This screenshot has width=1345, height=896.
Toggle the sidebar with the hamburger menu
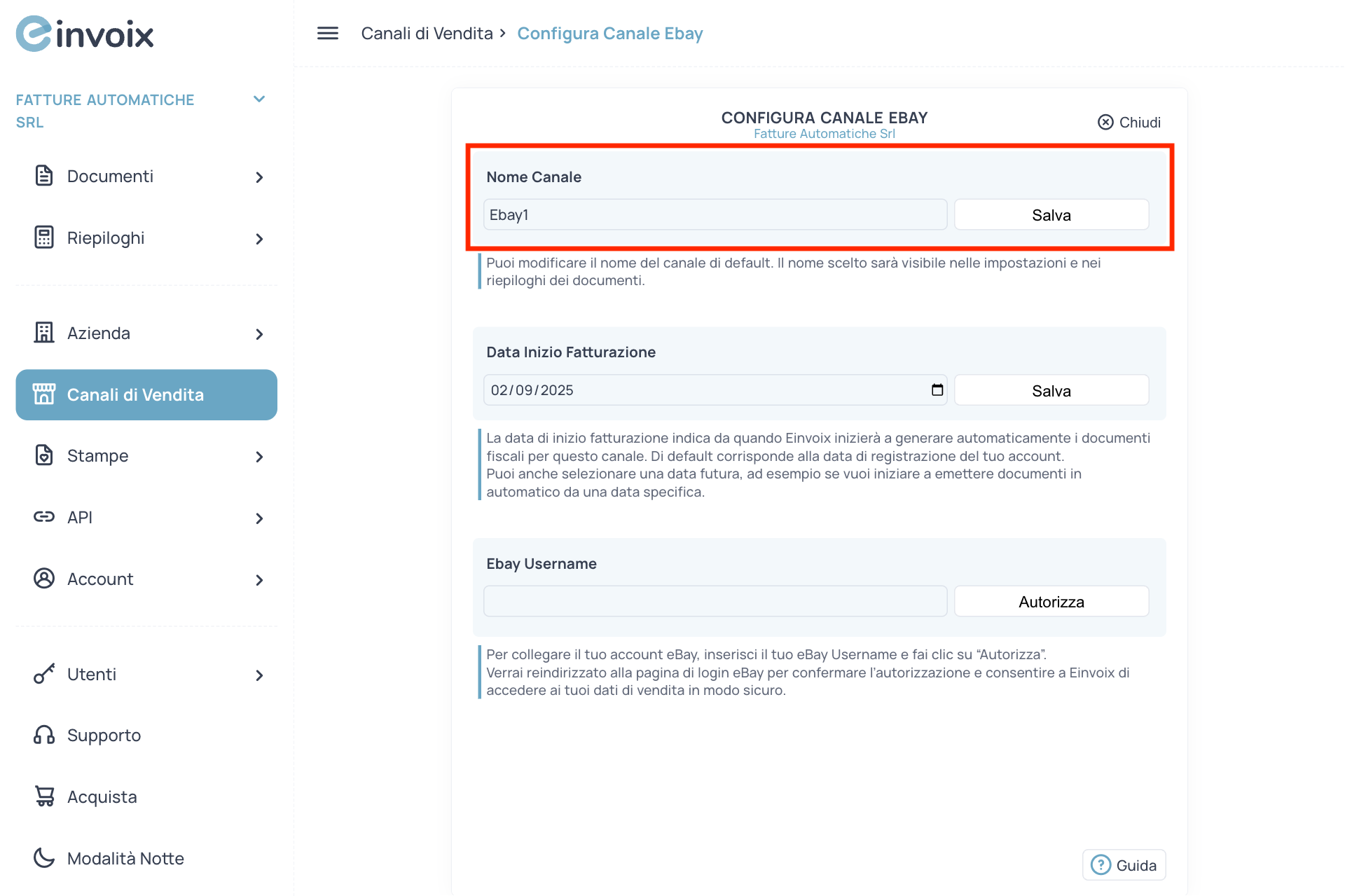click(326, 33)
